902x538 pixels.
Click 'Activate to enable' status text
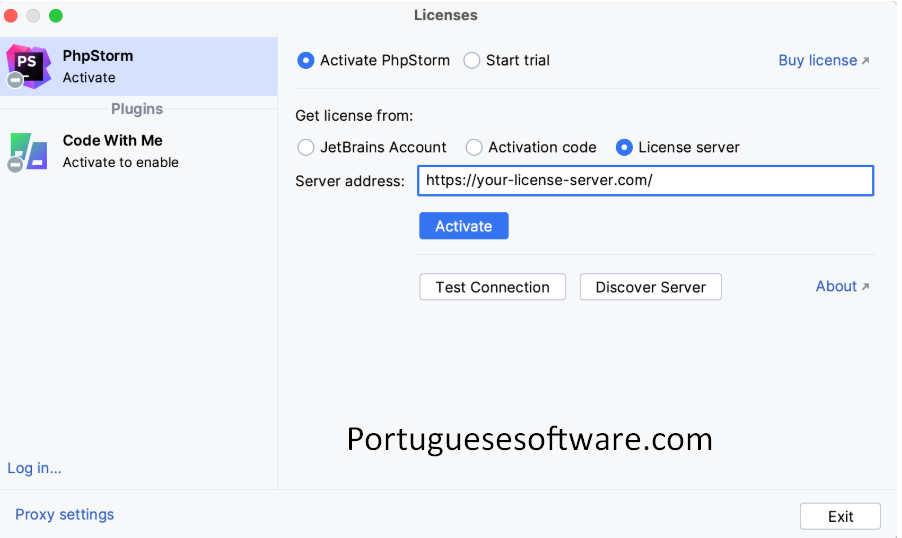pyautogui.click(x=121, y=162)
